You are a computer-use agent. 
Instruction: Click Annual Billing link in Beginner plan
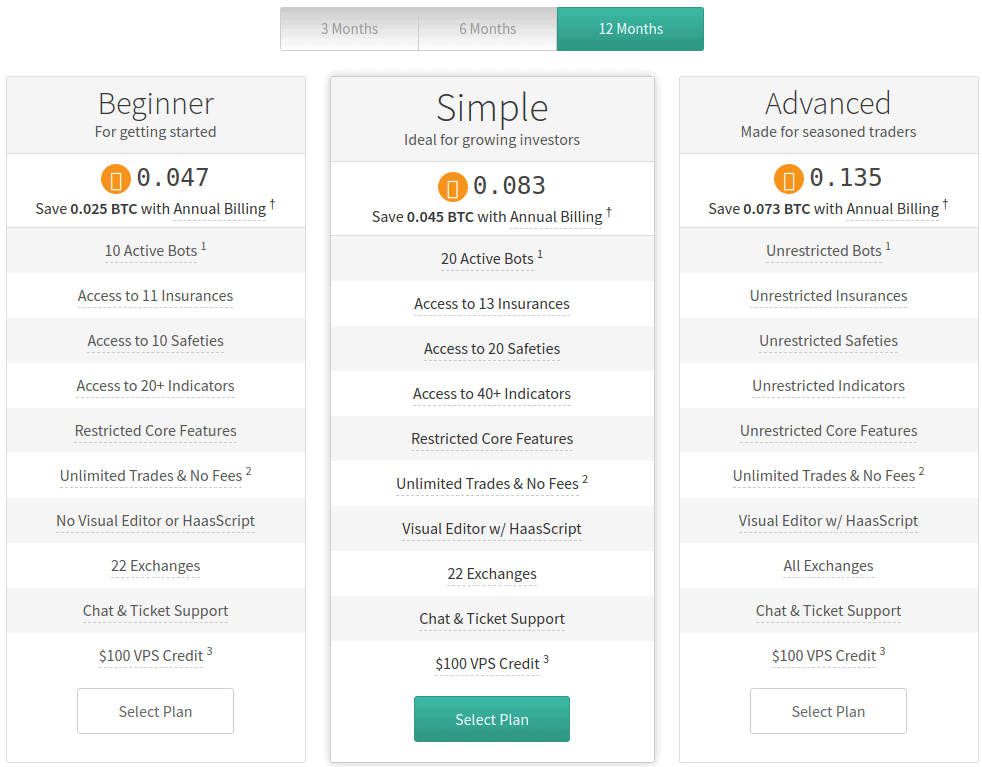[x=219, y=209]
